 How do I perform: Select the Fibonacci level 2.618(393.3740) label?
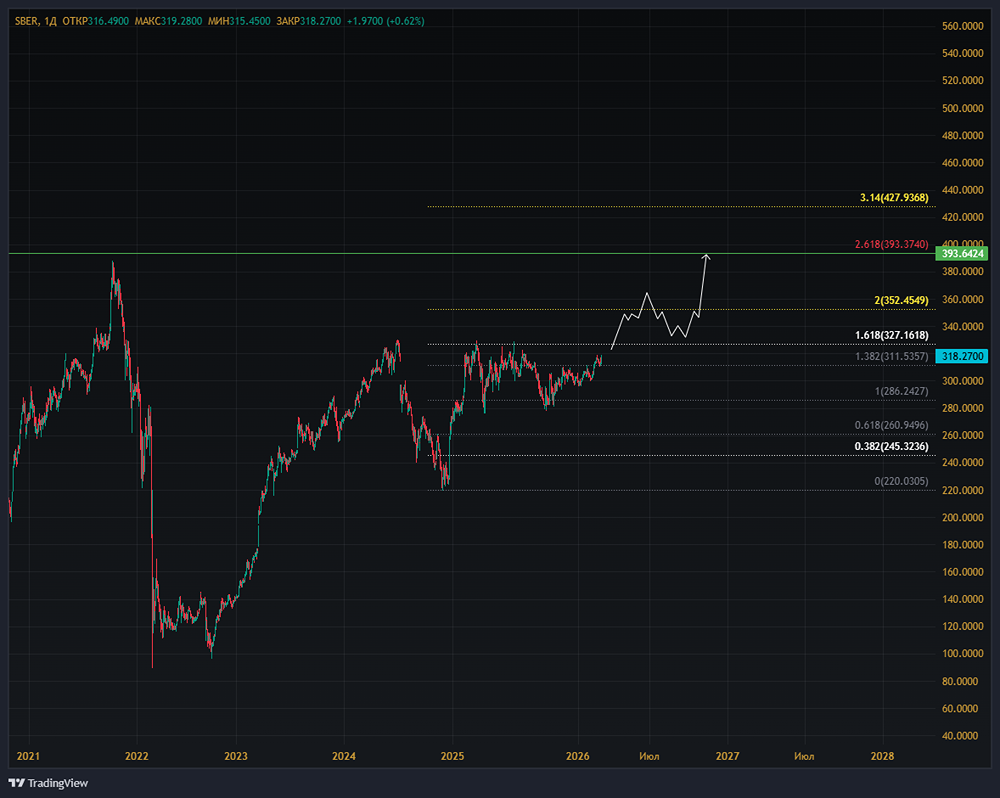click(x=892, y=244)
